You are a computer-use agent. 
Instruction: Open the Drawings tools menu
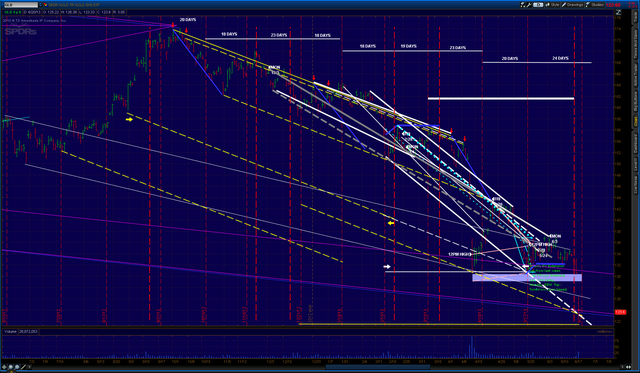click(x=572, y=5)
